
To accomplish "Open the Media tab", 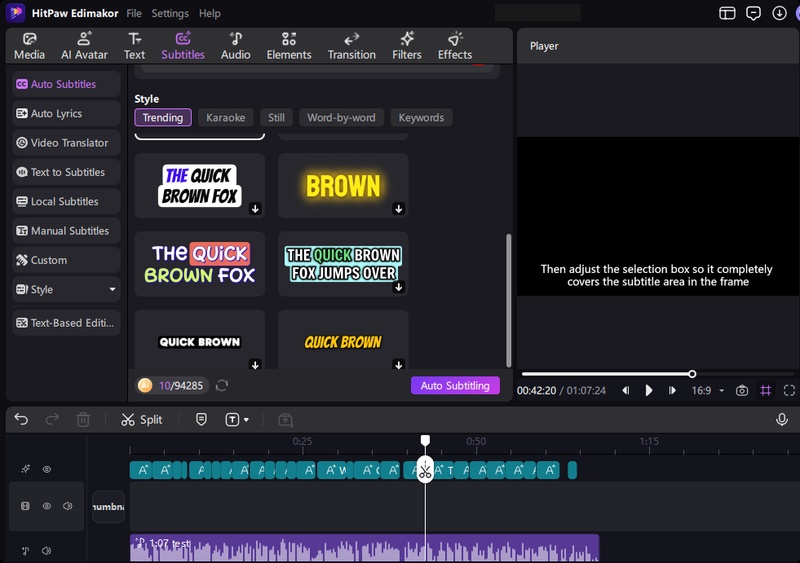I will pyautogui.click(x=30, y=46).
